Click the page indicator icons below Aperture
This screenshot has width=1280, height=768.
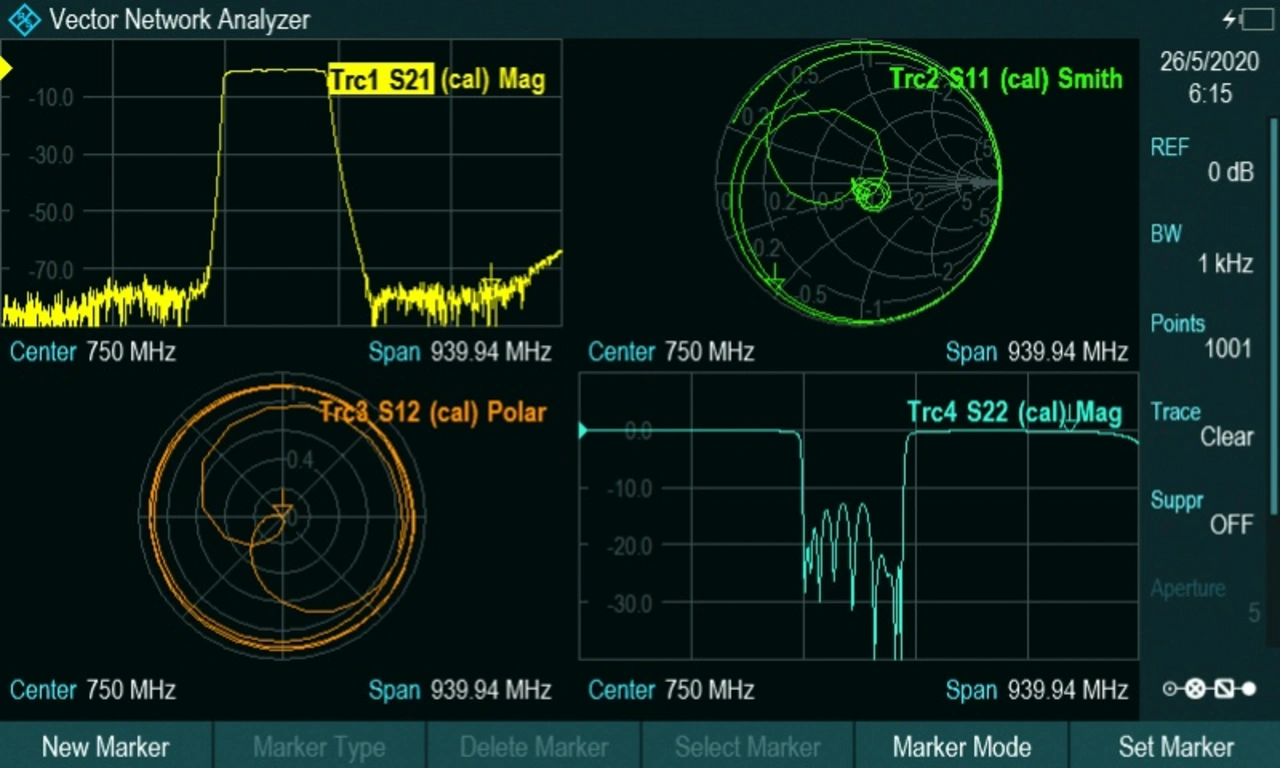pyautogui.click(x=1210, y=689)
